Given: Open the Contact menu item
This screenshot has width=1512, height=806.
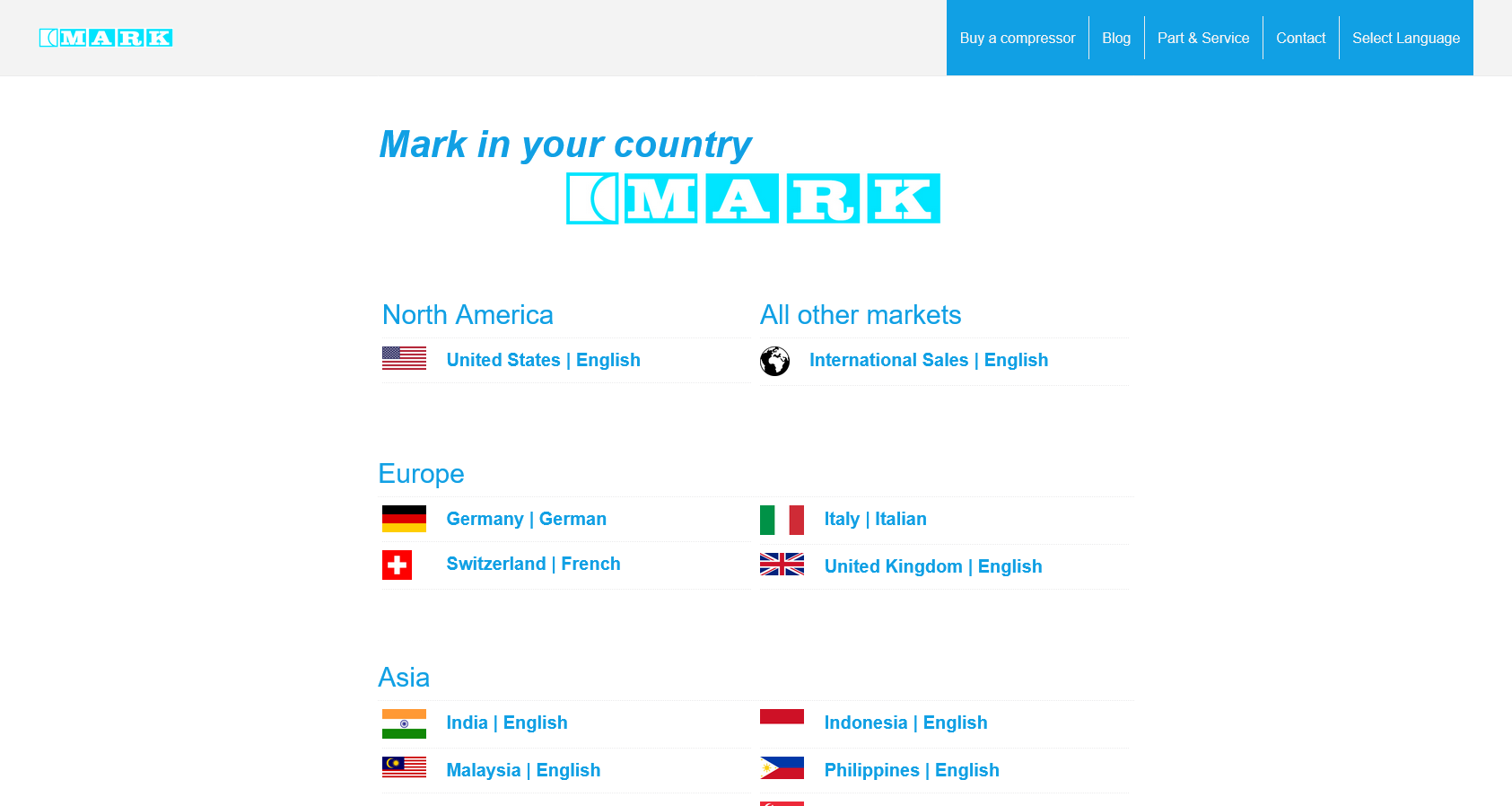Looking at the screenshot, I should point(1300,38).
